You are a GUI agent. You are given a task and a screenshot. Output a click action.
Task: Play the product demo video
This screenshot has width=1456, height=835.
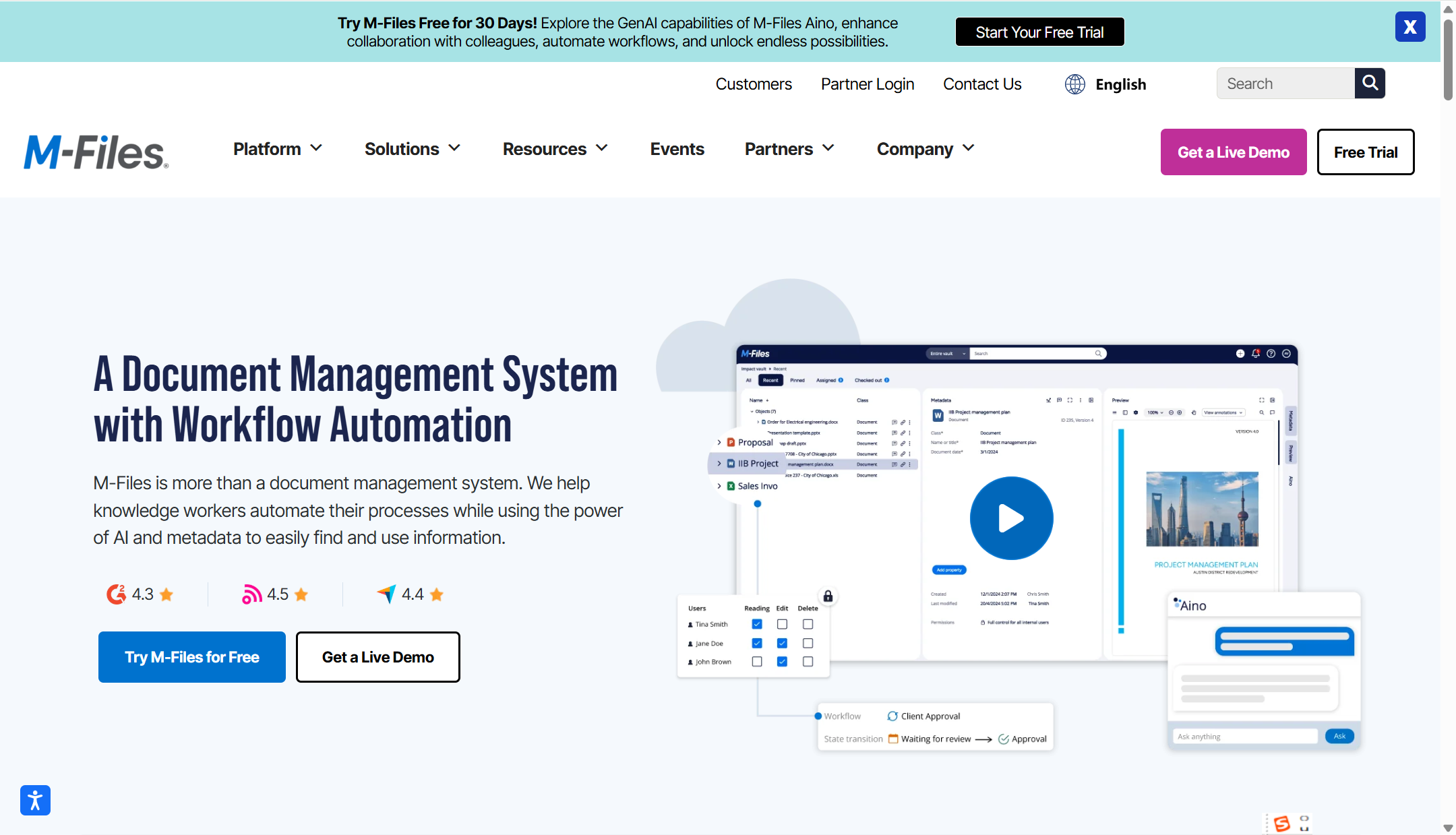(x=1011, y=518)
